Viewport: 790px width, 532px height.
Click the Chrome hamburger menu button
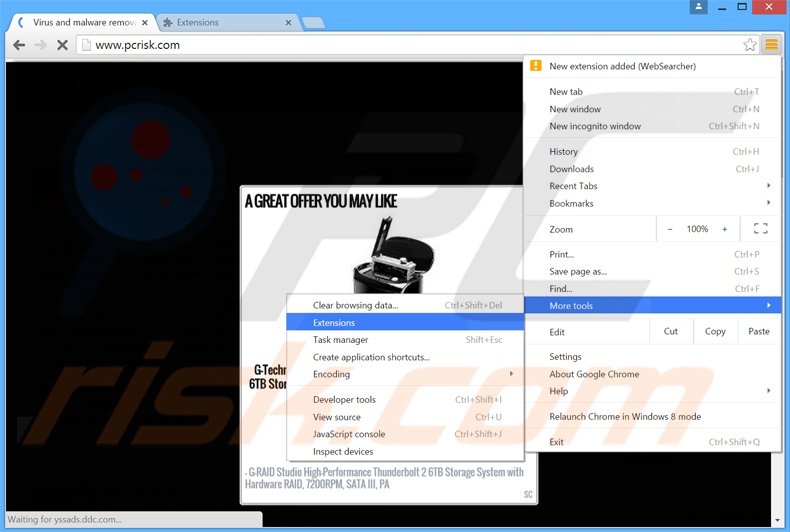(771, 45)
